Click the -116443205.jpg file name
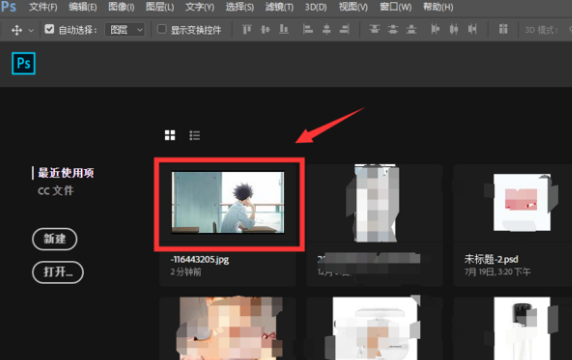Screen dimensions: 572x360 click(x=200, y=260)
